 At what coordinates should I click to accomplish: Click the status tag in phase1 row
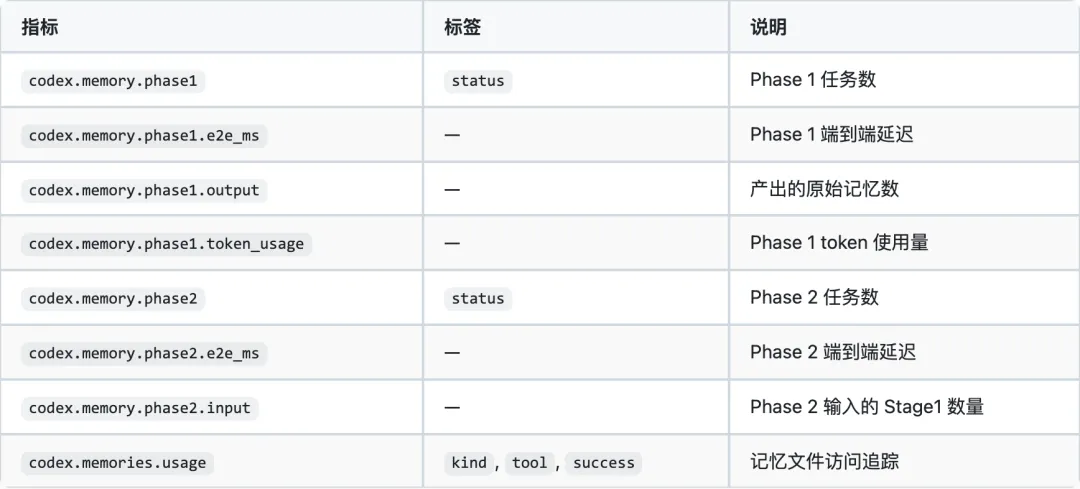point(478,81)
